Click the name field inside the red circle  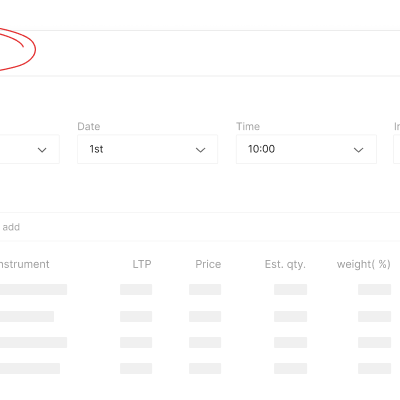pos(200,53)
